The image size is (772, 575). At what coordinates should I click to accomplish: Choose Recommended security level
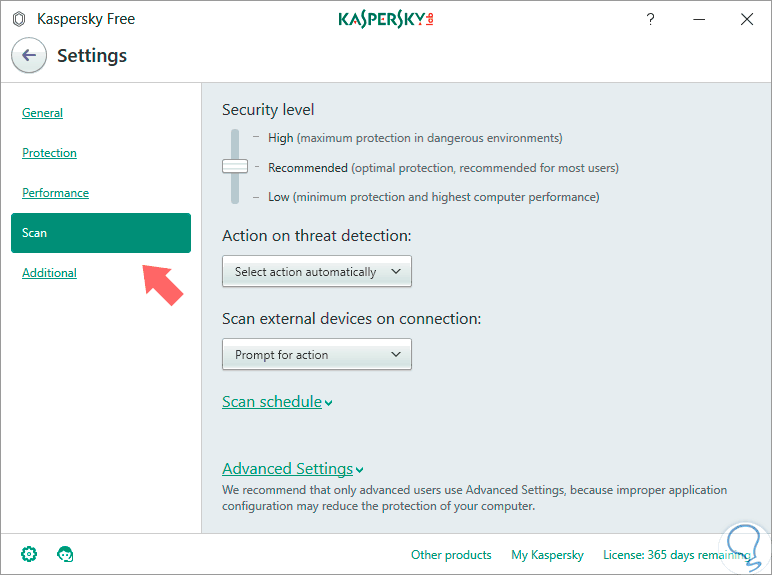coord(307,168)
